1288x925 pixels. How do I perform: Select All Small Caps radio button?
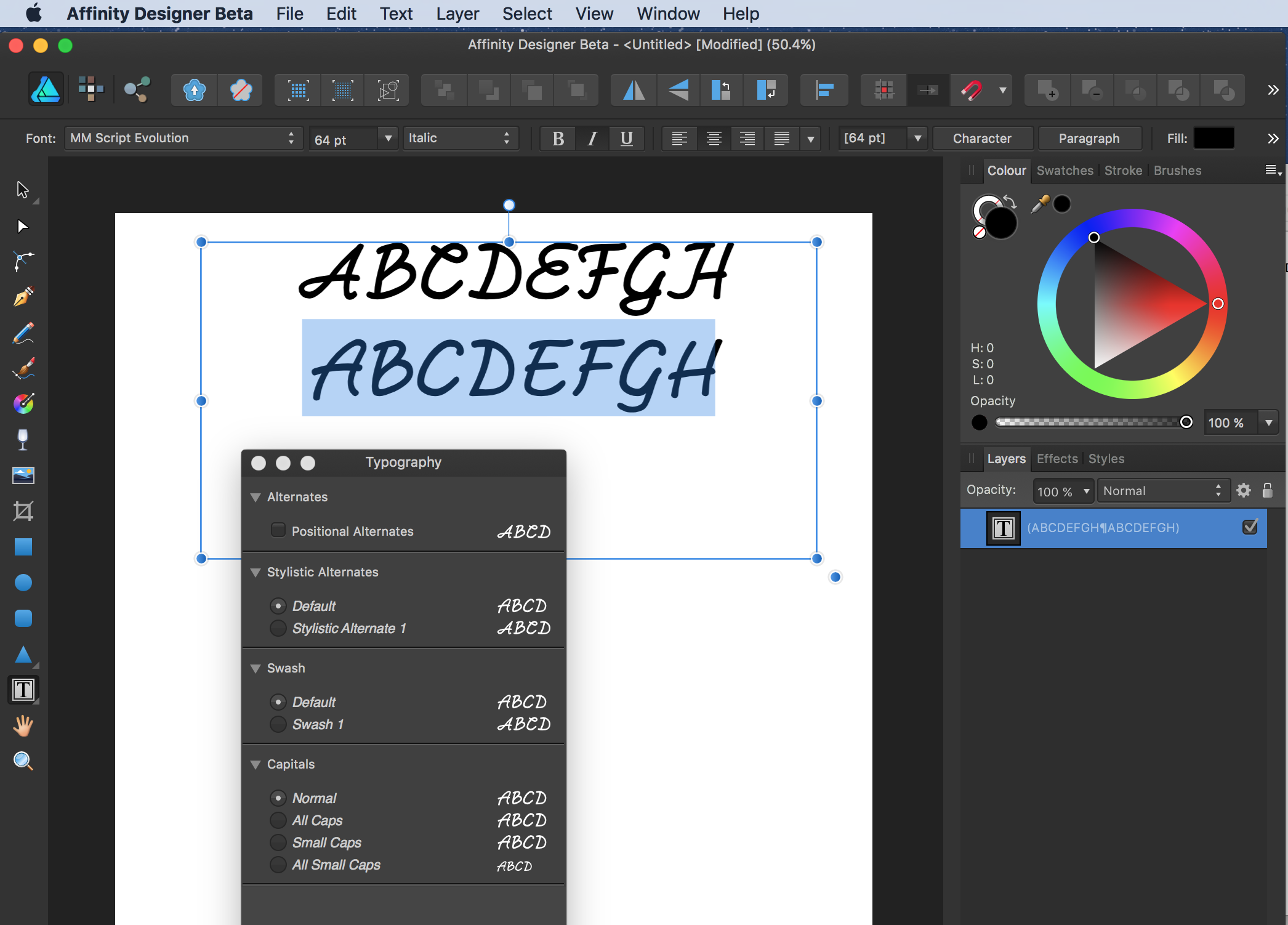(x=278, y=865)
